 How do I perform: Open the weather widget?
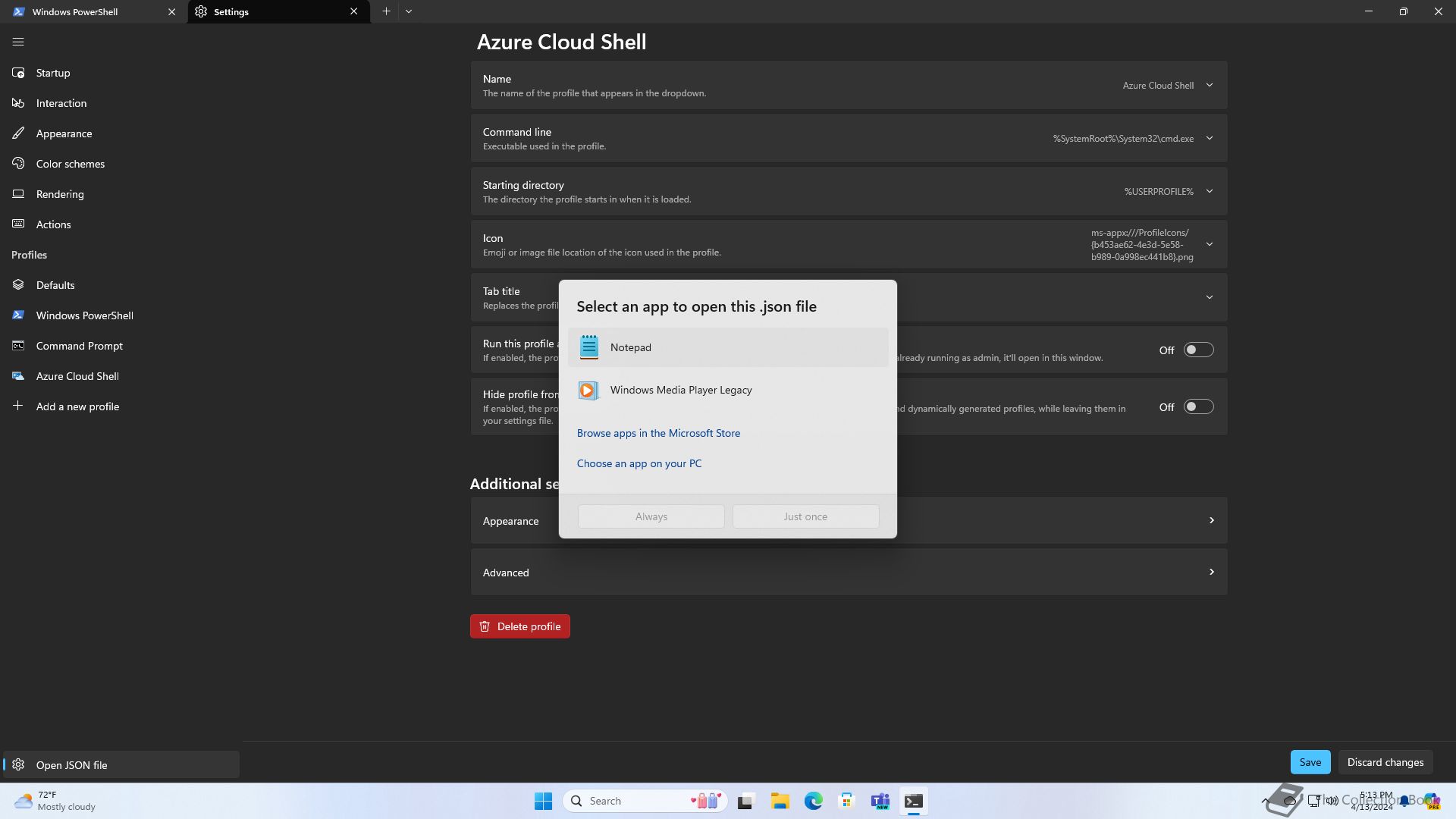(x=55, y=801)
